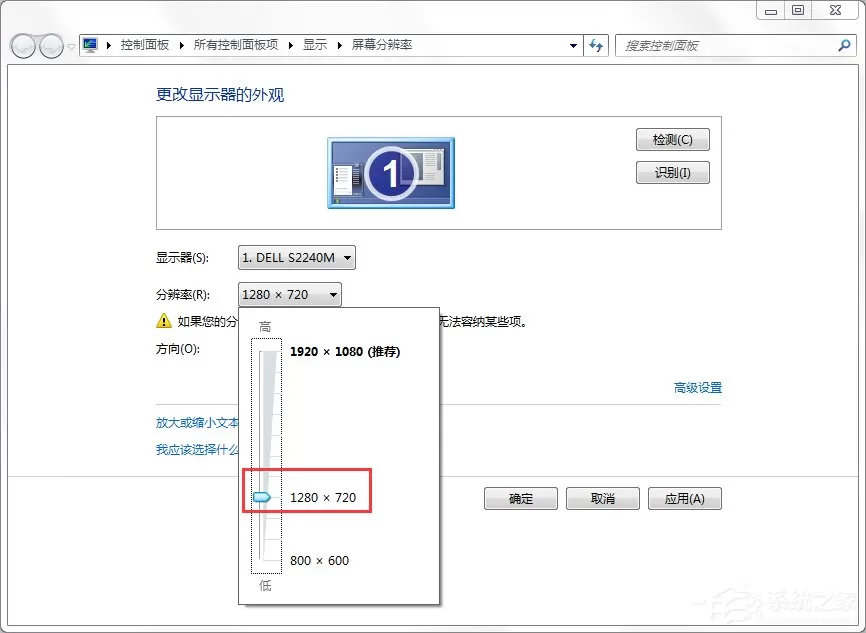
Task: Select the monitor 1 preview thumbnail
Action: click(391, 173)
